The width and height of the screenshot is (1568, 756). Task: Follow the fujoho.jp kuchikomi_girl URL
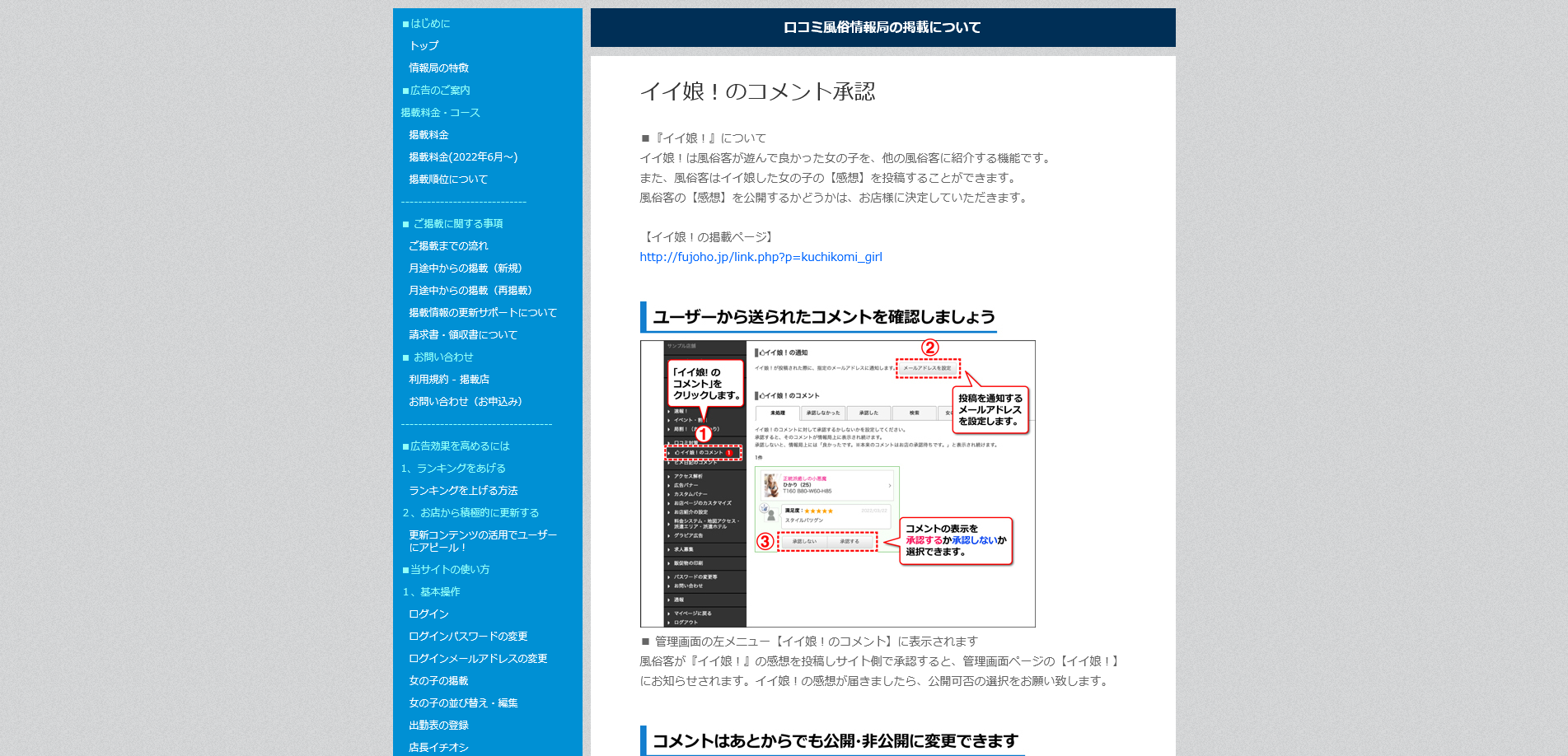tap(761, 257)
